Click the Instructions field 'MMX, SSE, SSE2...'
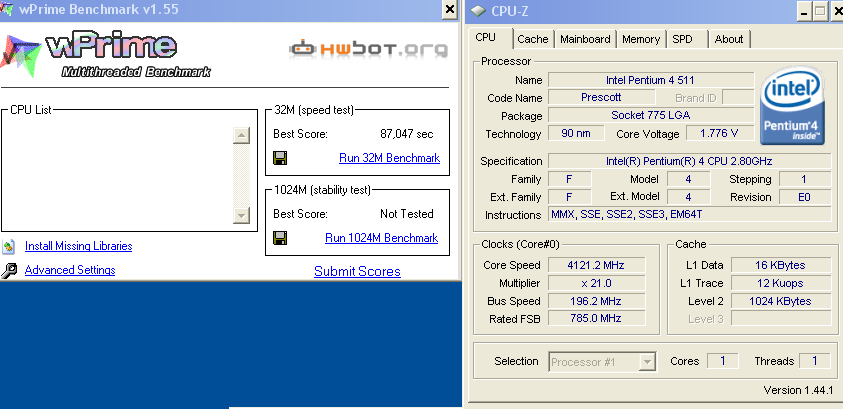This screenshot has width=843, height=409. point(689,214)
